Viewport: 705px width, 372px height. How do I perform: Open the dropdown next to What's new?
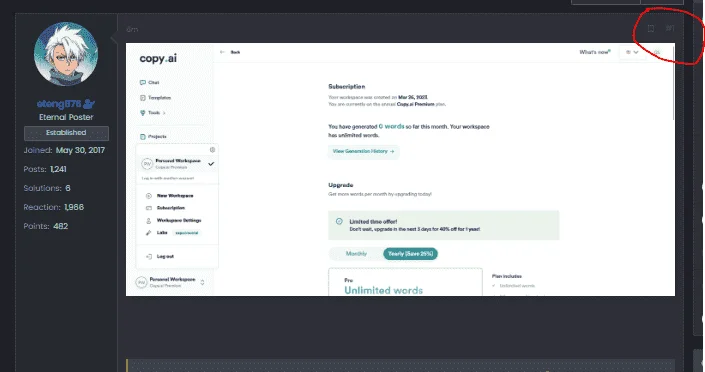pos(632,52)
